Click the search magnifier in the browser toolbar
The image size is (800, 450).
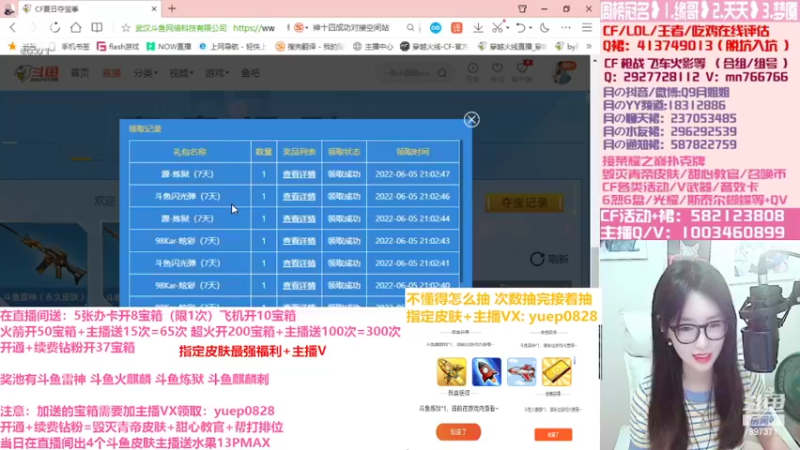tap(410, 28)
